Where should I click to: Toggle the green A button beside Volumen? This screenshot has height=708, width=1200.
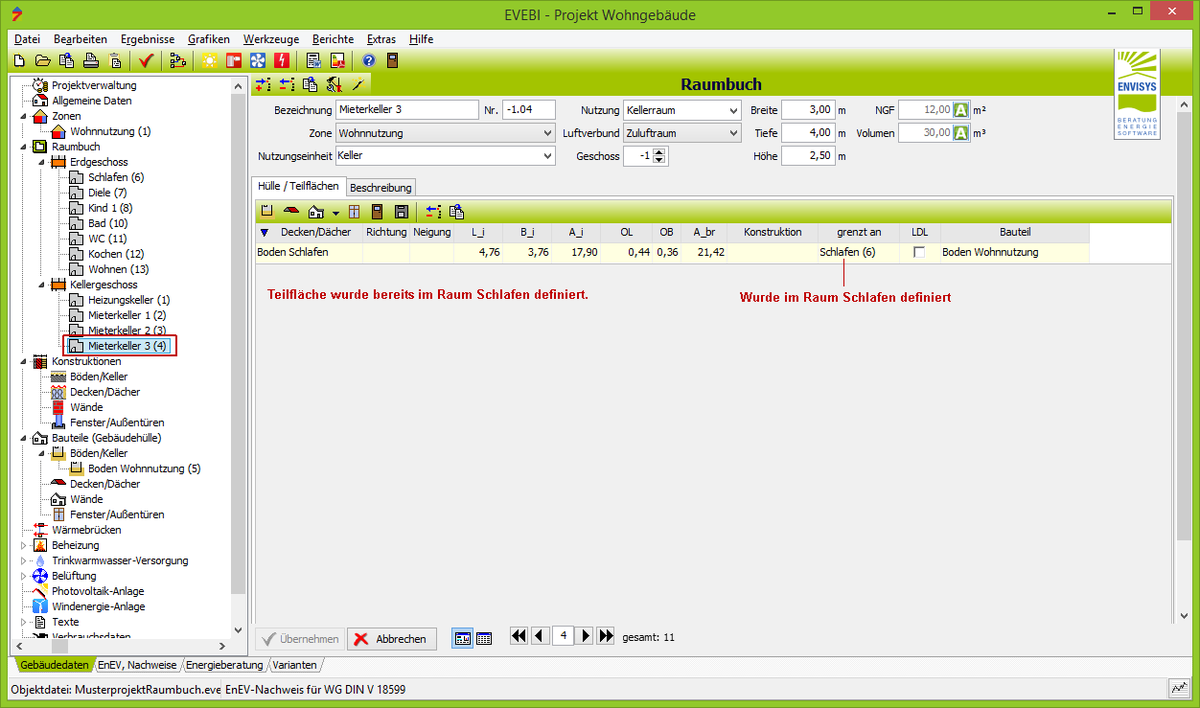(x=961, y=133)
